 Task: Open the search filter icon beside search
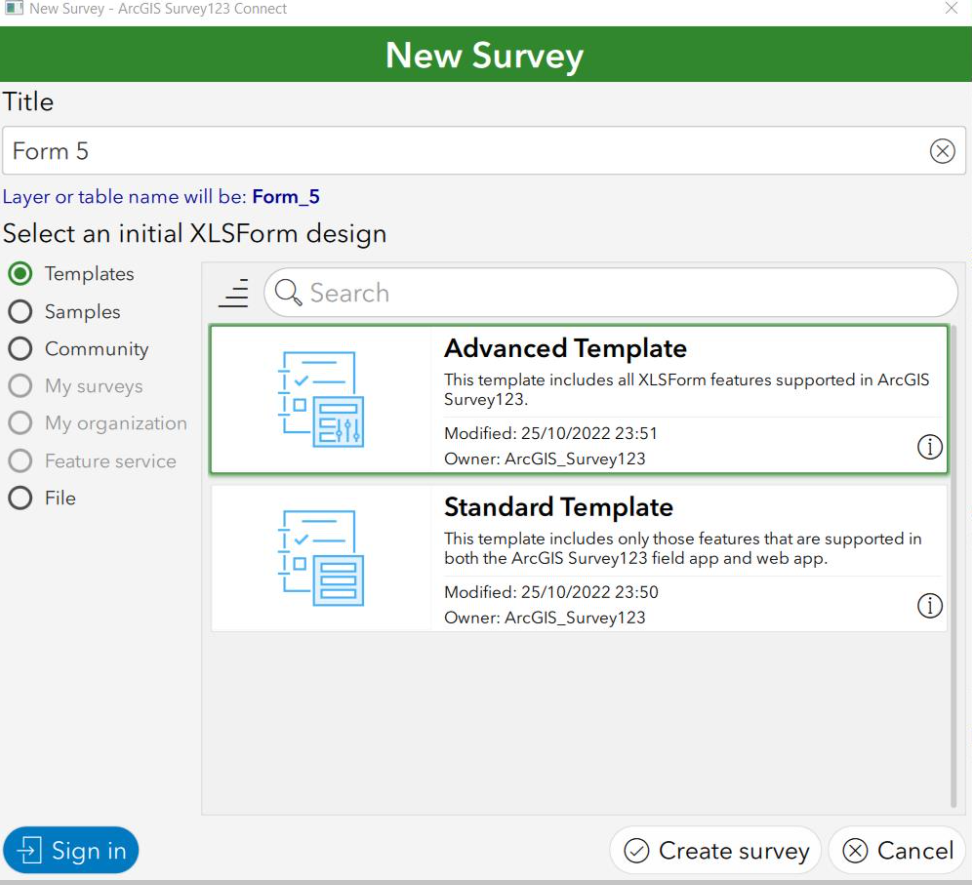point(233,293)
